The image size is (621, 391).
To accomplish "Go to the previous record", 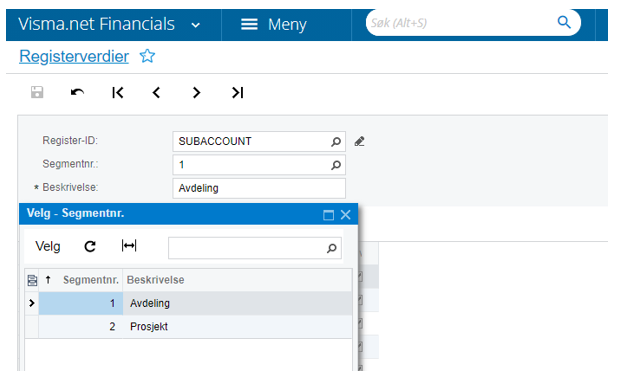I will [156, 93].
